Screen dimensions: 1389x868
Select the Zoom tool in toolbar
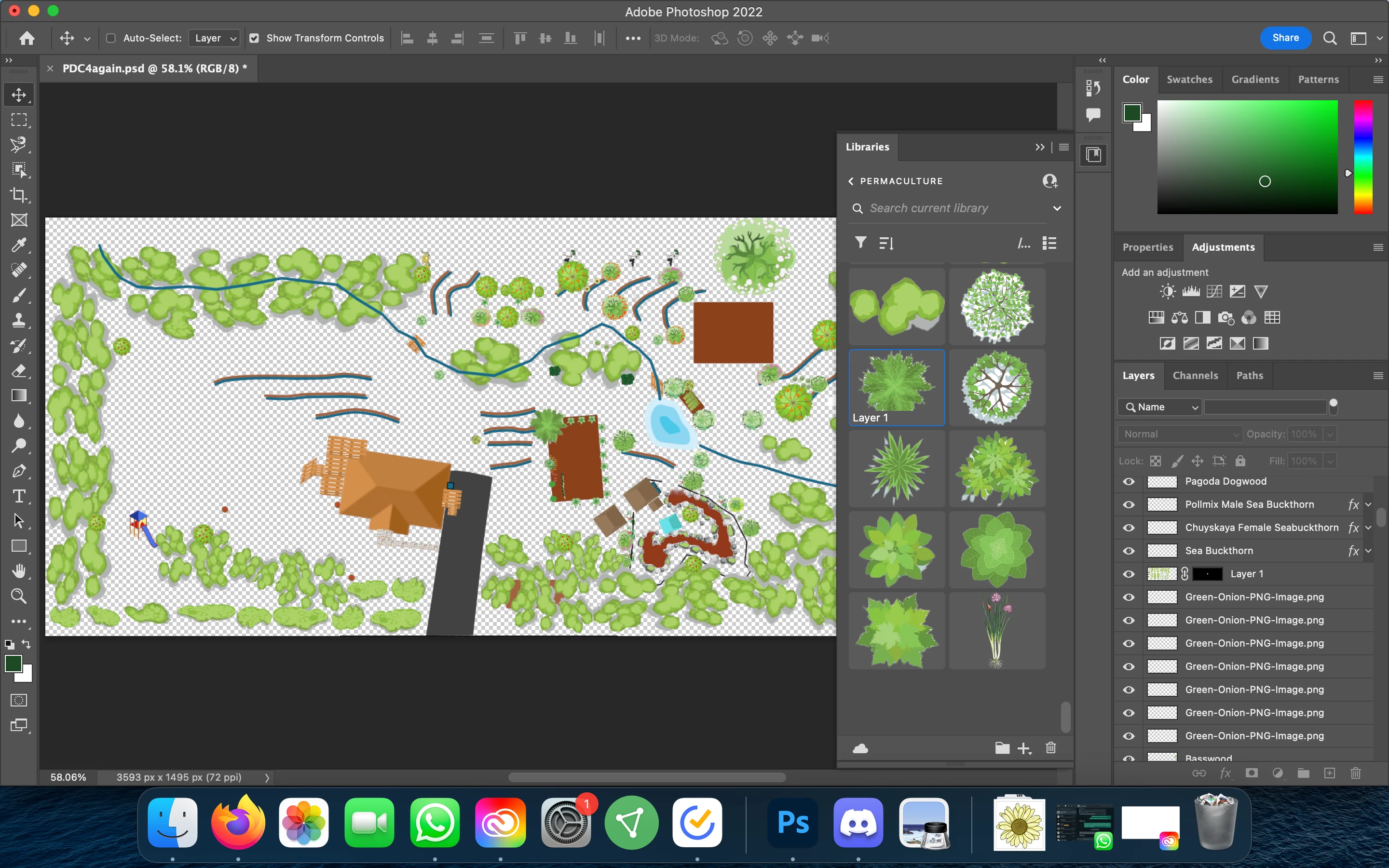19,596
